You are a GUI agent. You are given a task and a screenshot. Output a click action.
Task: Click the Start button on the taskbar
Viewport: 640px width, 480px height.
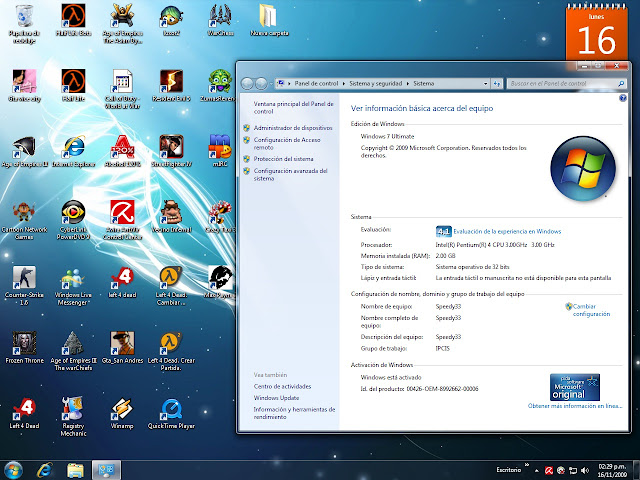[x=13, y=469]
